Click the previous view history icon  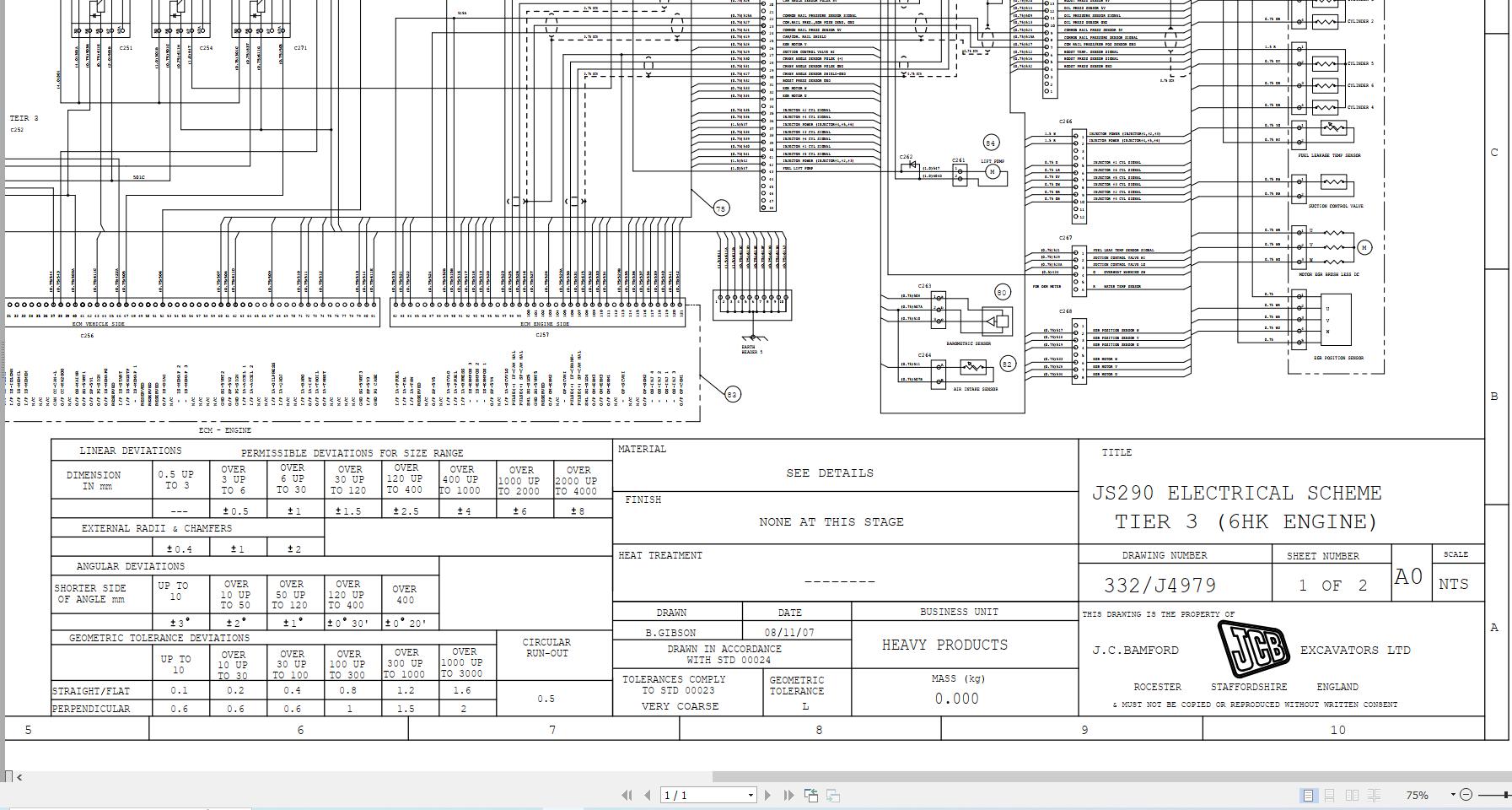pos(810,794)
